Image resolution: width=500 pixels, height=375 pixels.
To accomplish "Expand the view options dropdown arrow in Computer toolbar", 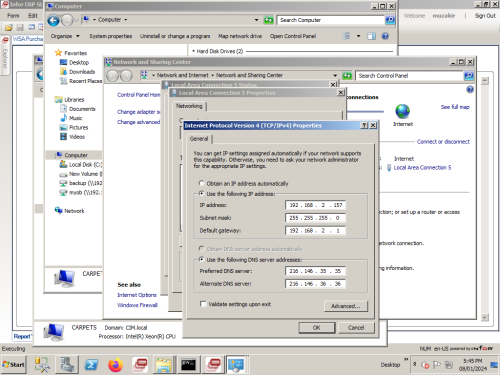I will [x=358, y=36].
